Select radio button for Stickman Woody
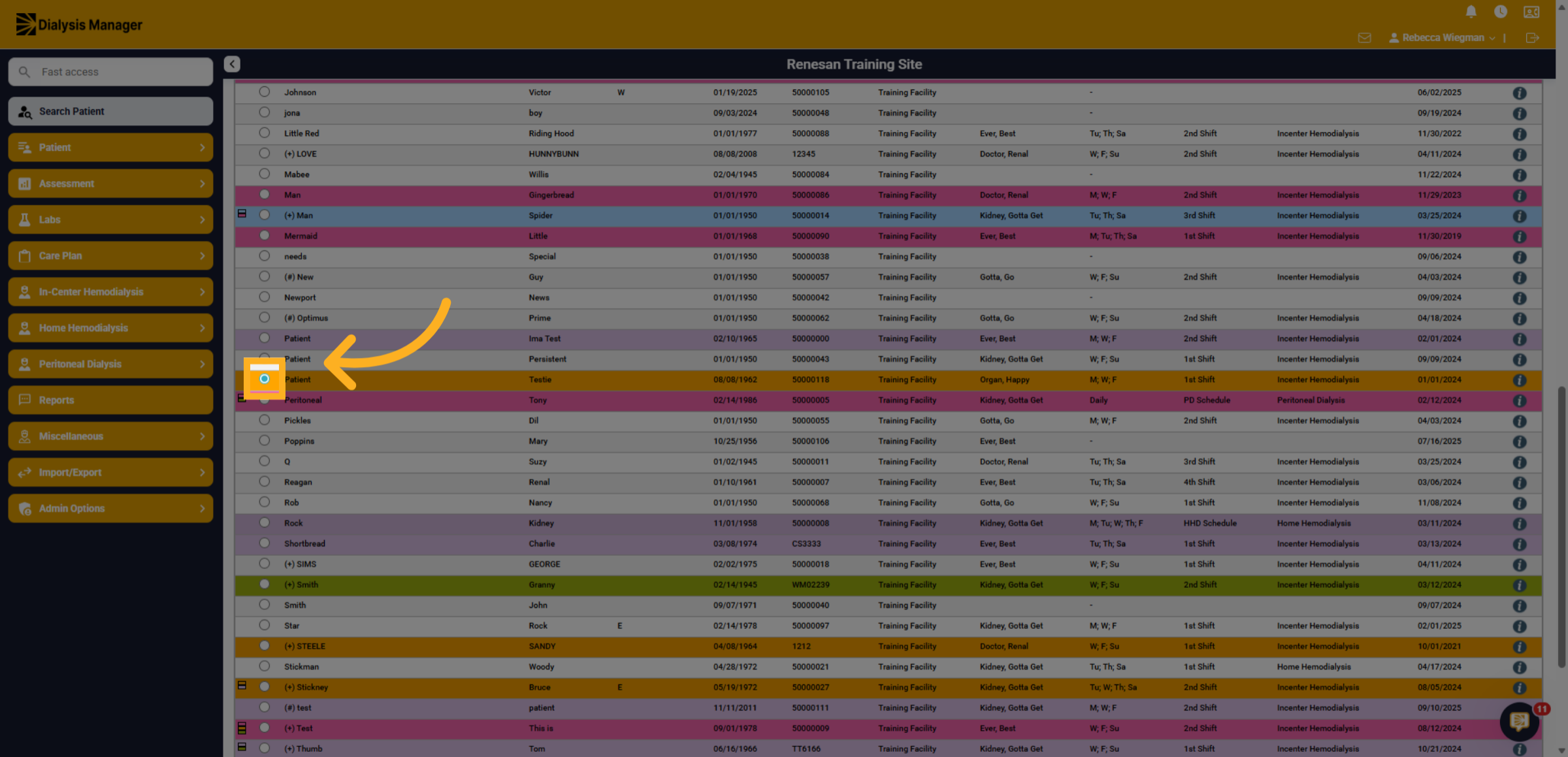The width and height of the screenshot is (1568, 757). click(264, 667)
